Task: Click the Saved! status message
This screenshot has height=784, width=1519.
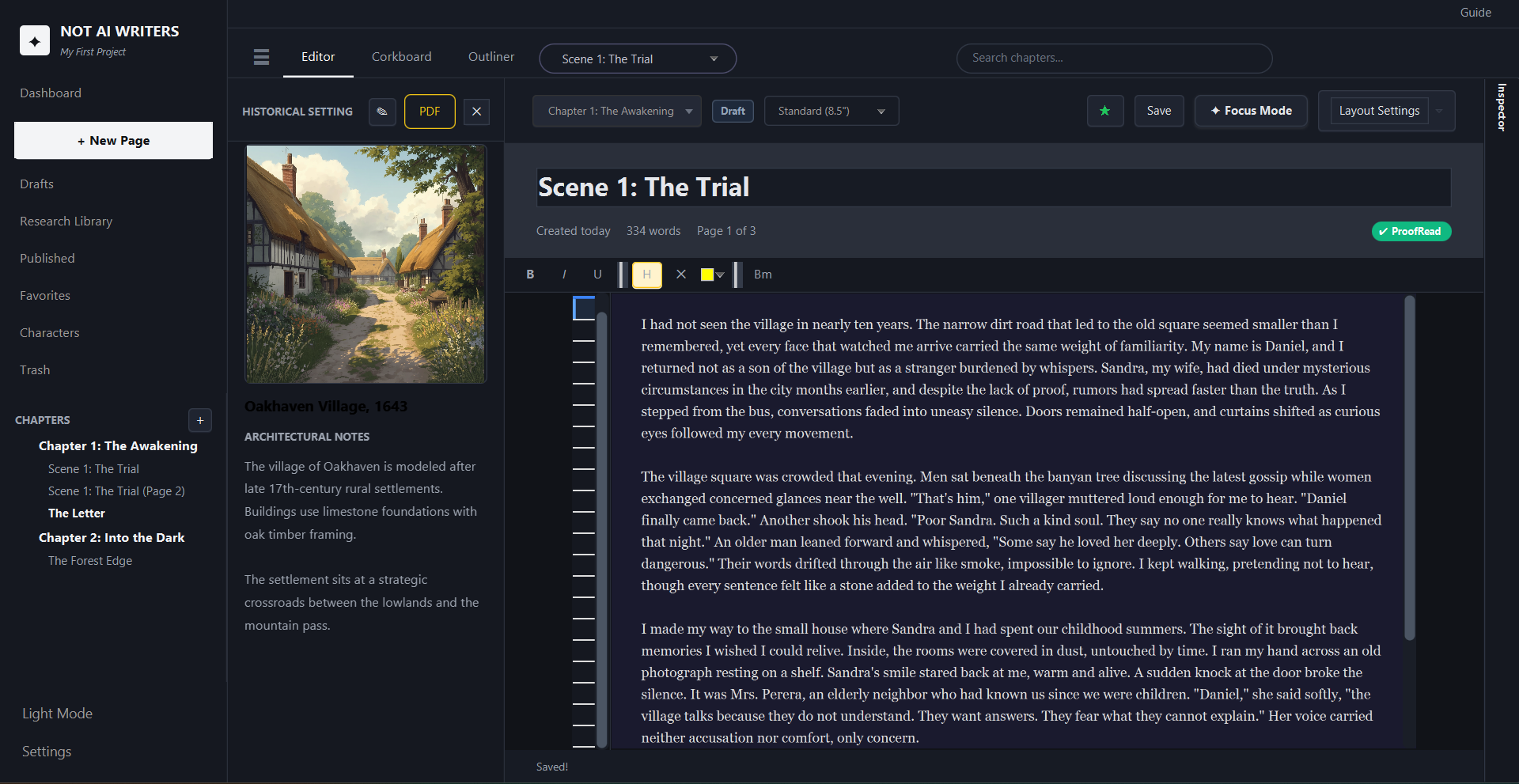Action: pyautogui.click(x=552, y=767)
